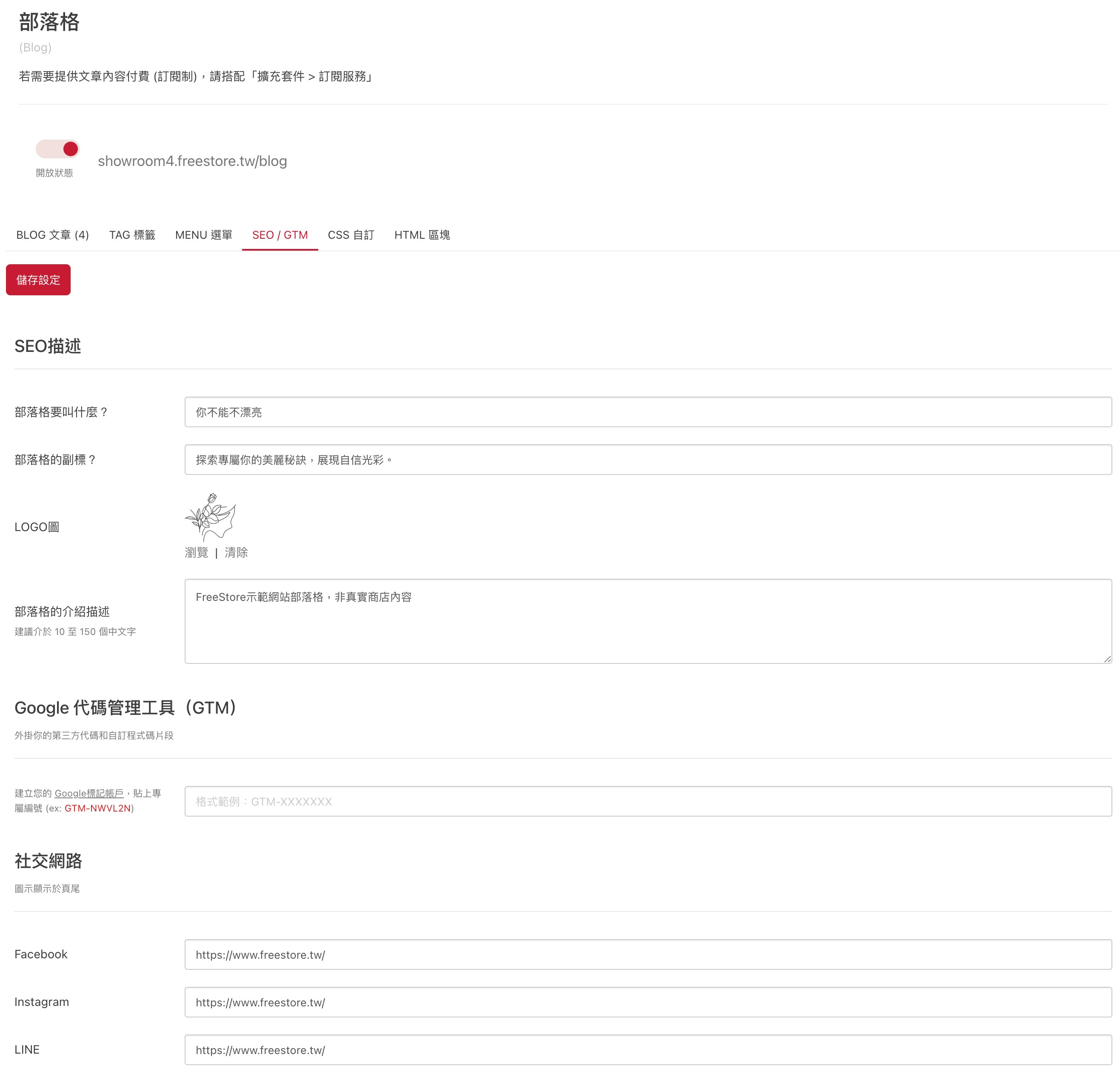The width and height of the screenshot is (1120, 1080).
Task: Click the 部落格 page heading
Action: [x=49, y=22]
